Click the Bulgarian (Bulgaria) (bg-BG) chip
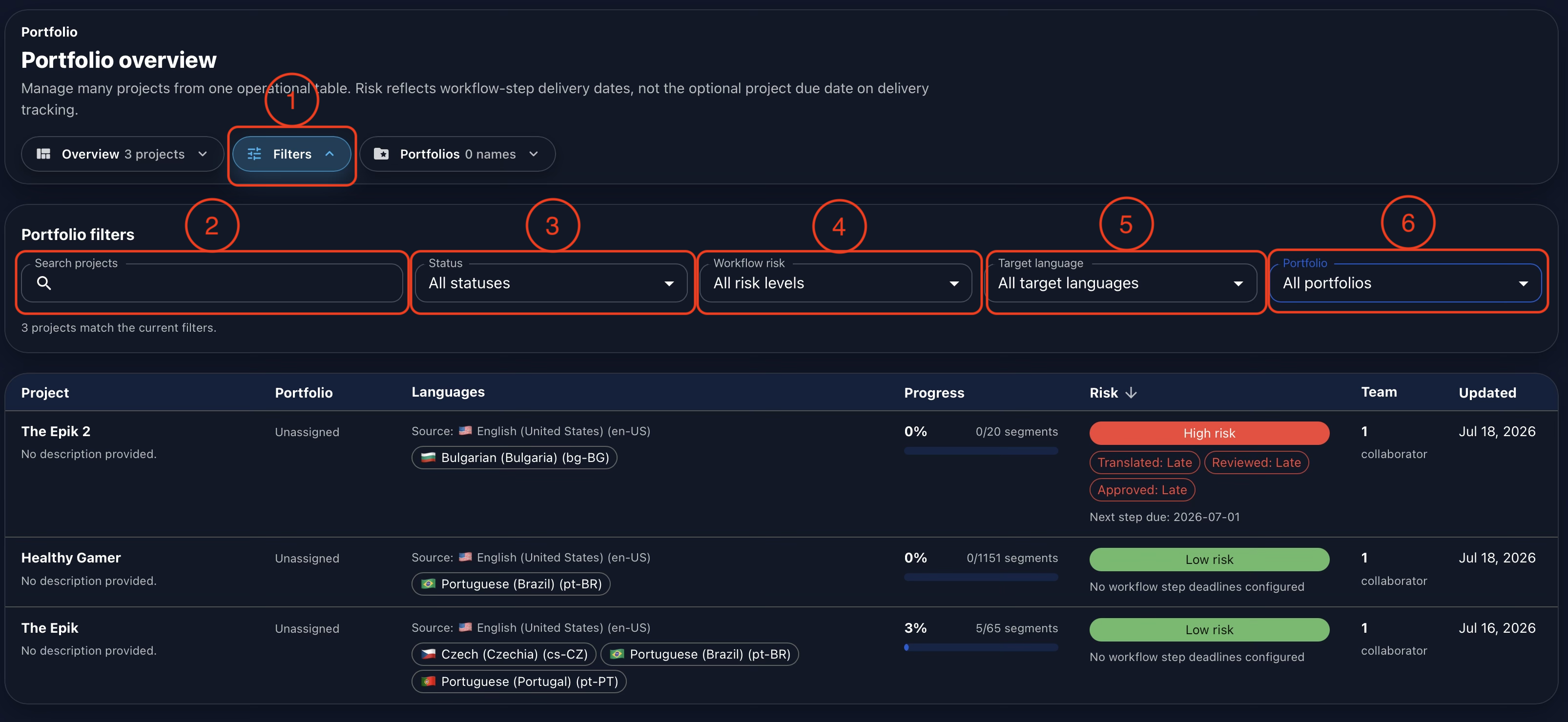 pos(515,458)
